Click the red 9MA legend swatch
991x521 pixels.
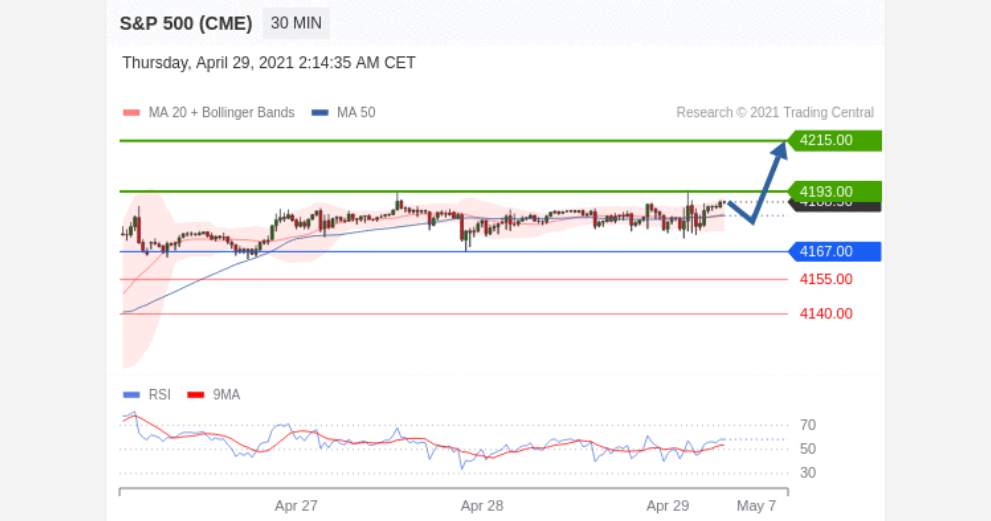point(196,395)
